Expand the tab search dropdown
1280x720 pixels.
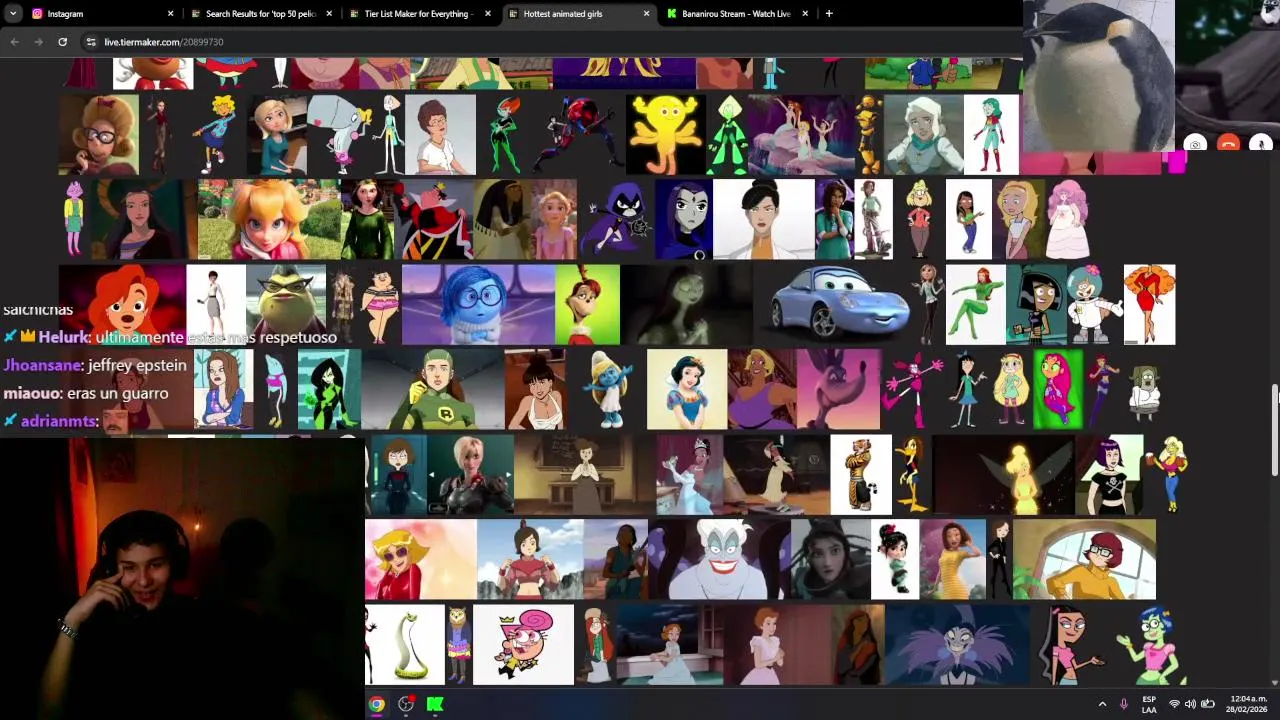(13, 14)
